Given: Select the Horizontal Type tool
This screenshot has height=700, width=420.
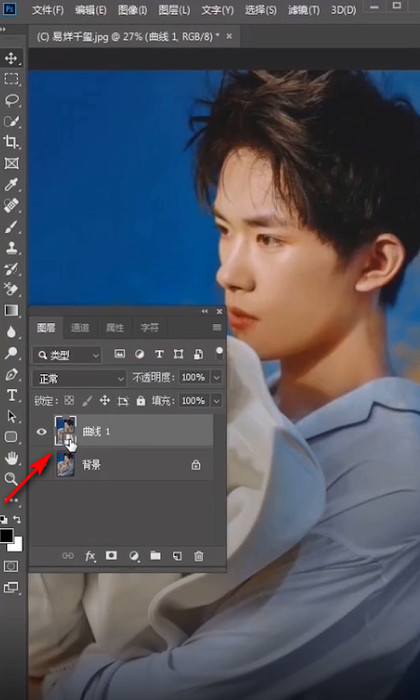Looking at the screenshot, I should (11, 395).
